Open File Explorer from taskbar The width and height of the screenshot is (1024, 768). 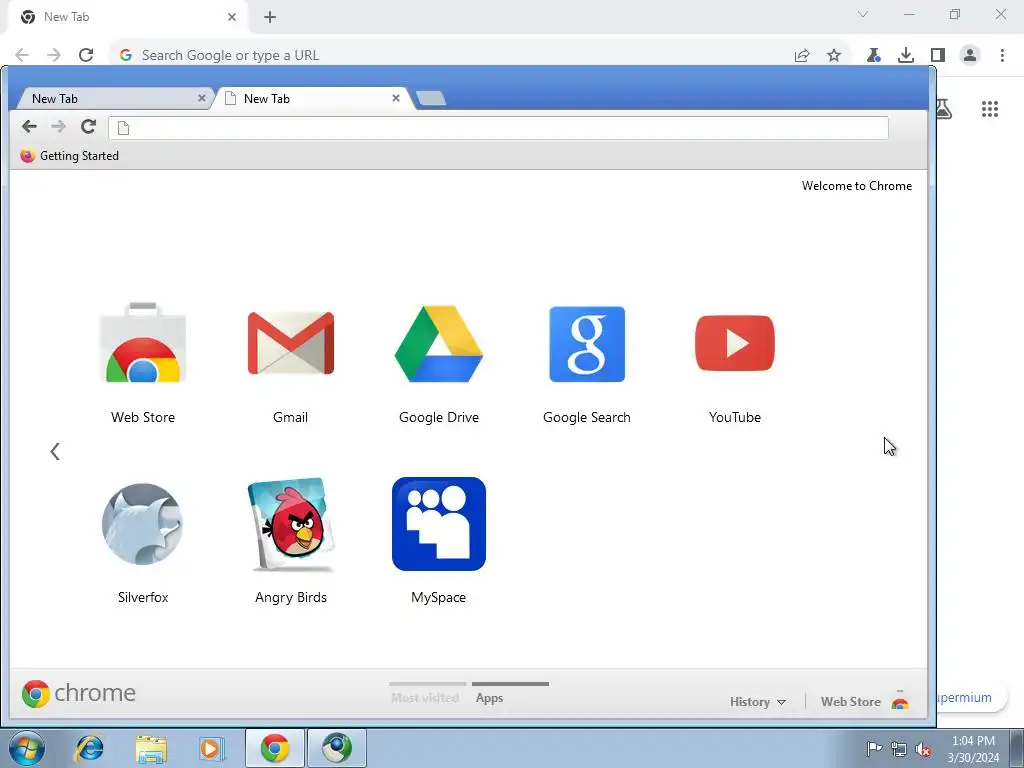coord(151,748)
